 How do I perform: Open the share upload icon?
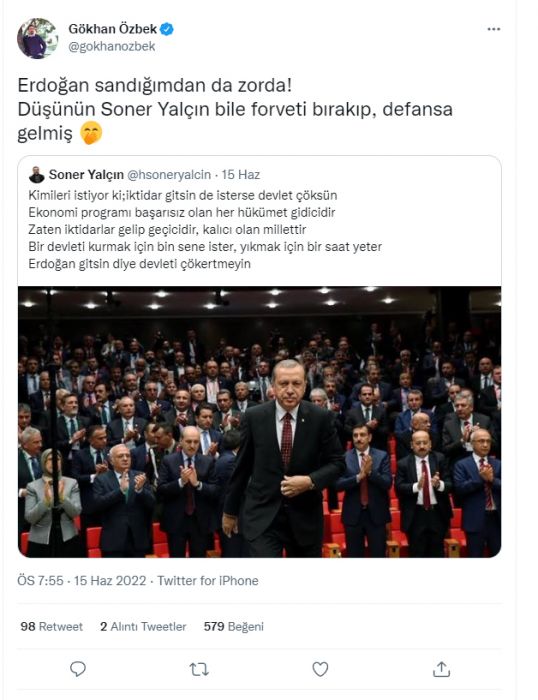[x=441, y=669]
